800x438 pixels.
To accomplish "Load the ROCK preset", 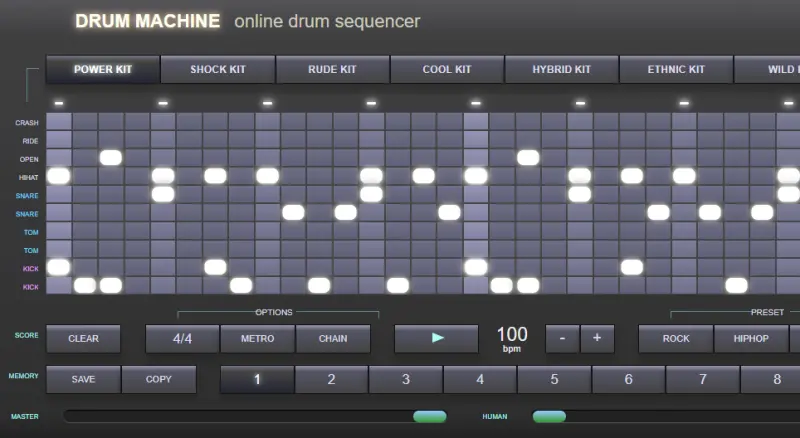I will coord(676,338).
